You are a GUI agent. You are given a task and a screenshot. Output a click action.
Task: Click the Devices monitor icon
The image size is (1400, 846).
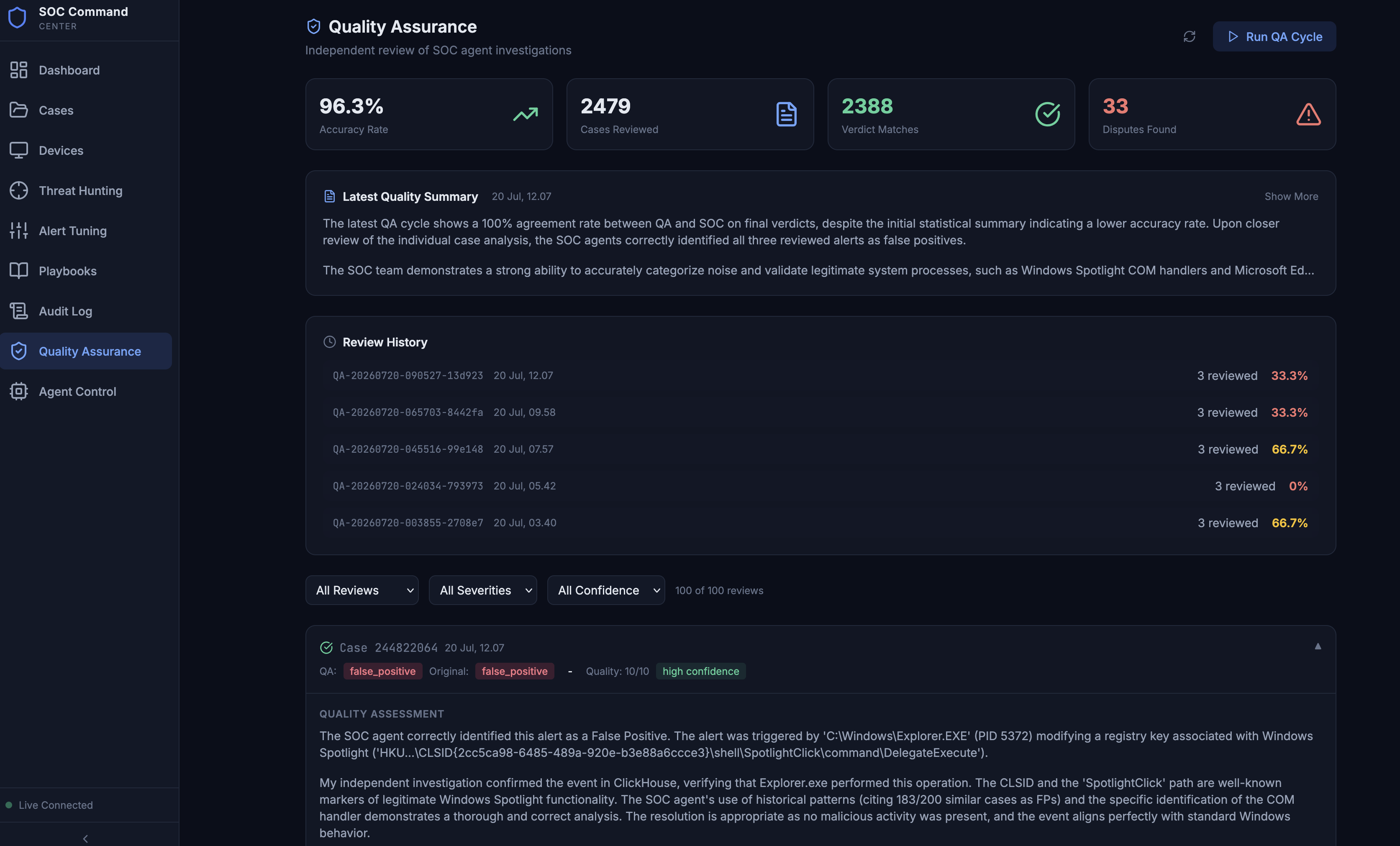[19, 150]
